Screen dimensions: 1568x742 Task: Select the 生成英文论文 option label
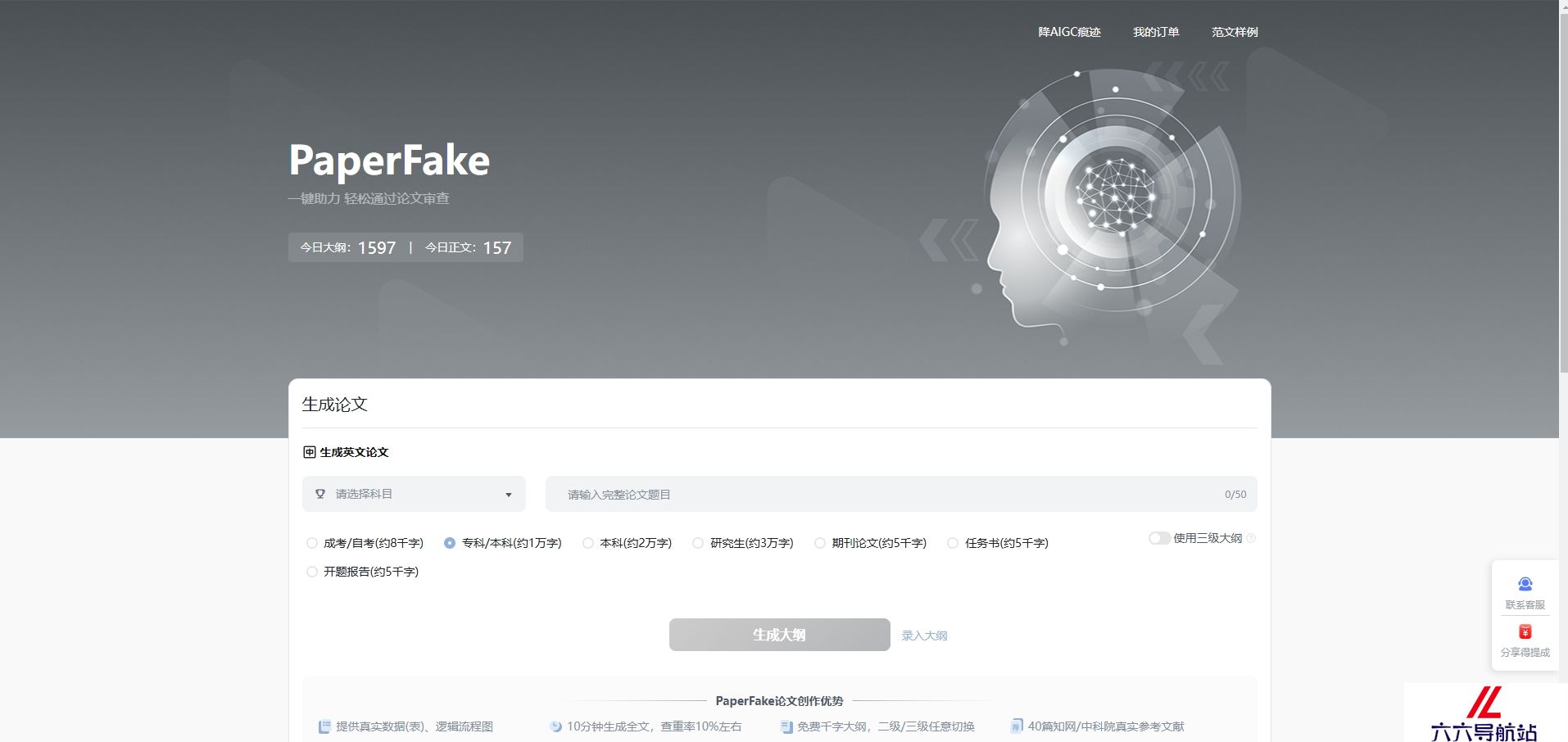354,452
